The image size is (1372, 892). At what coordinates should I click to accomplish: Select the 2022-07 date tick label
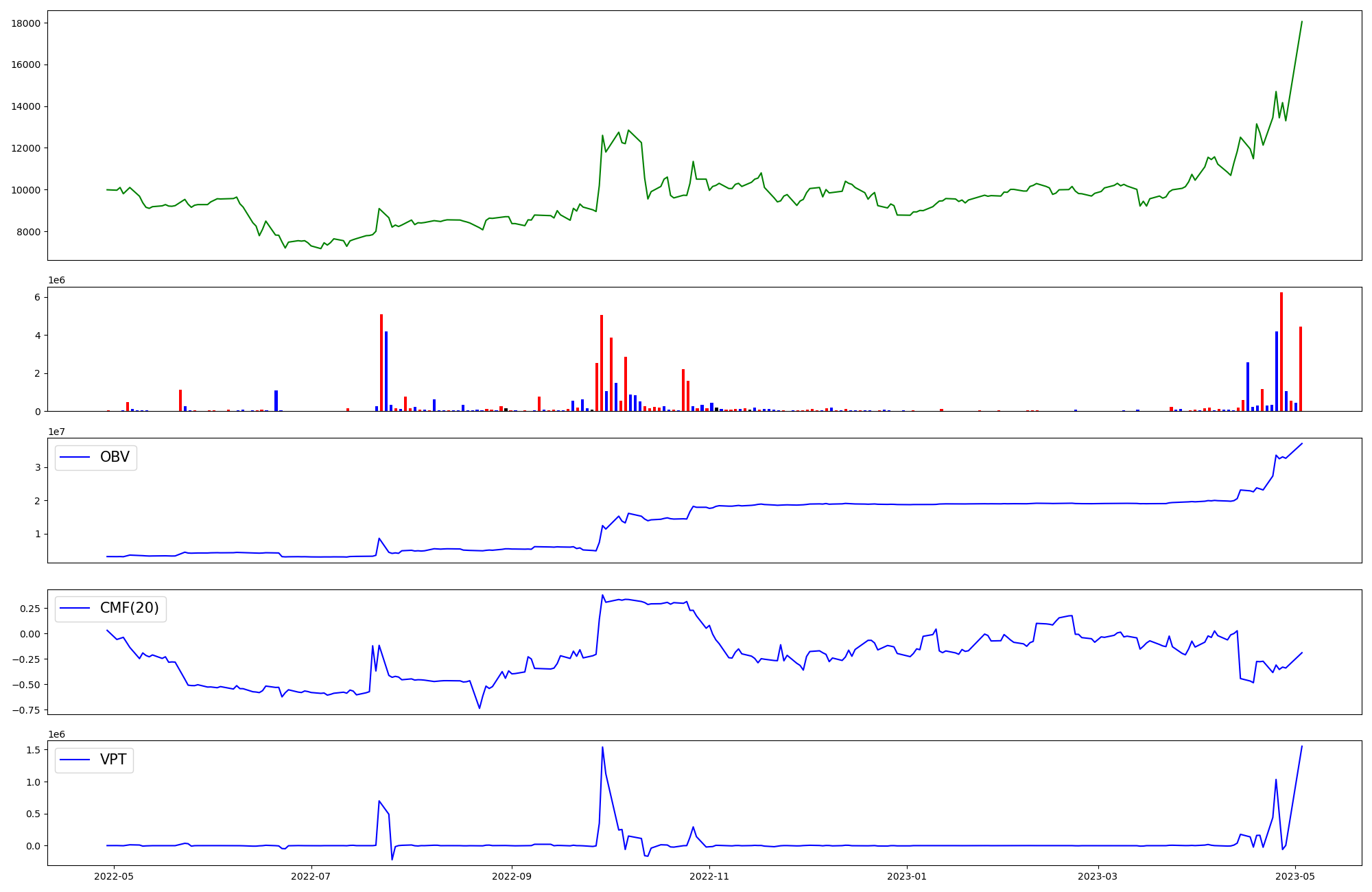(x=311, y=876)
